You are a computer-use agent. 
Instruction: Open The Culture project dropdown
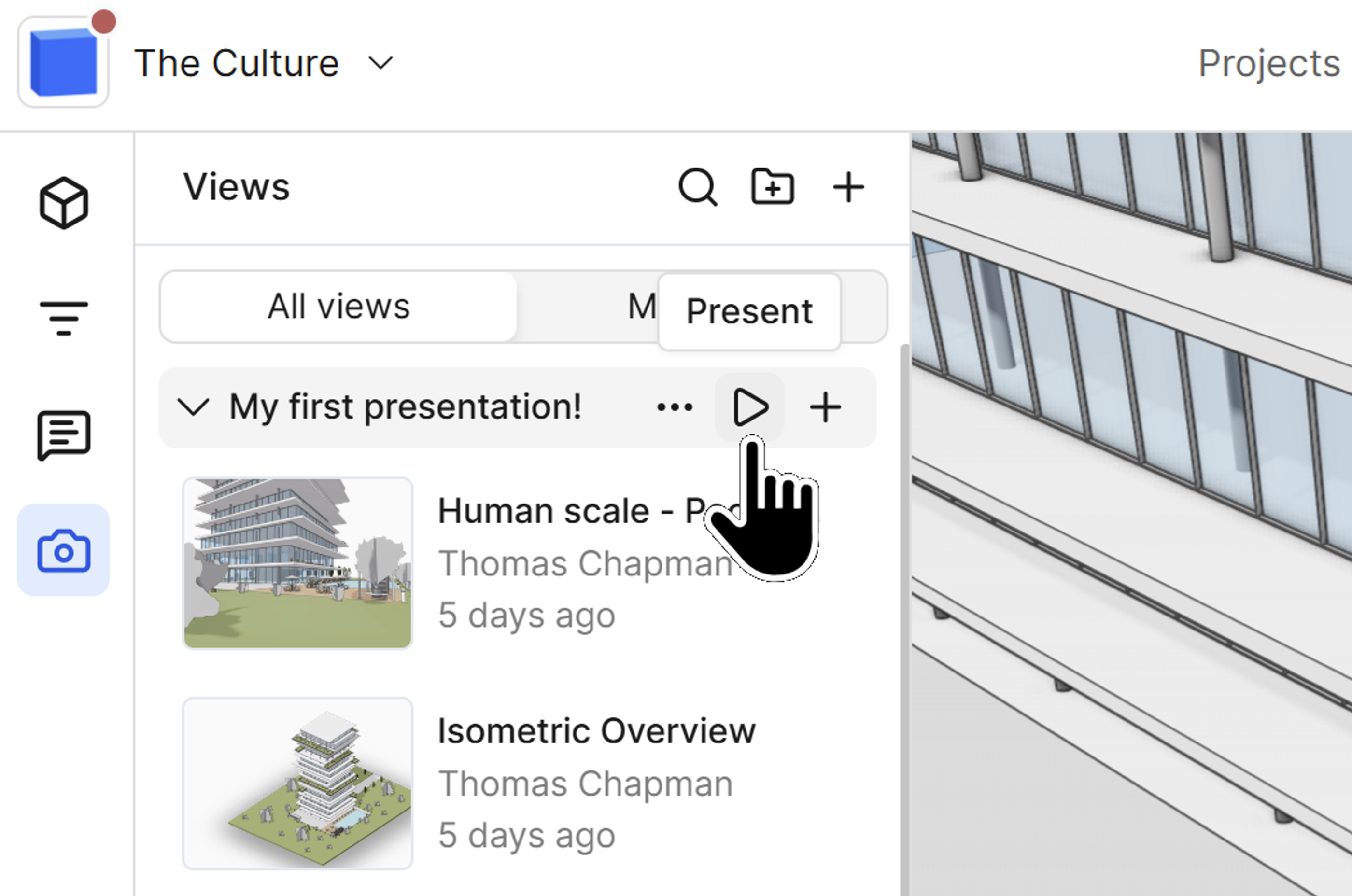(x=380, y=63)
